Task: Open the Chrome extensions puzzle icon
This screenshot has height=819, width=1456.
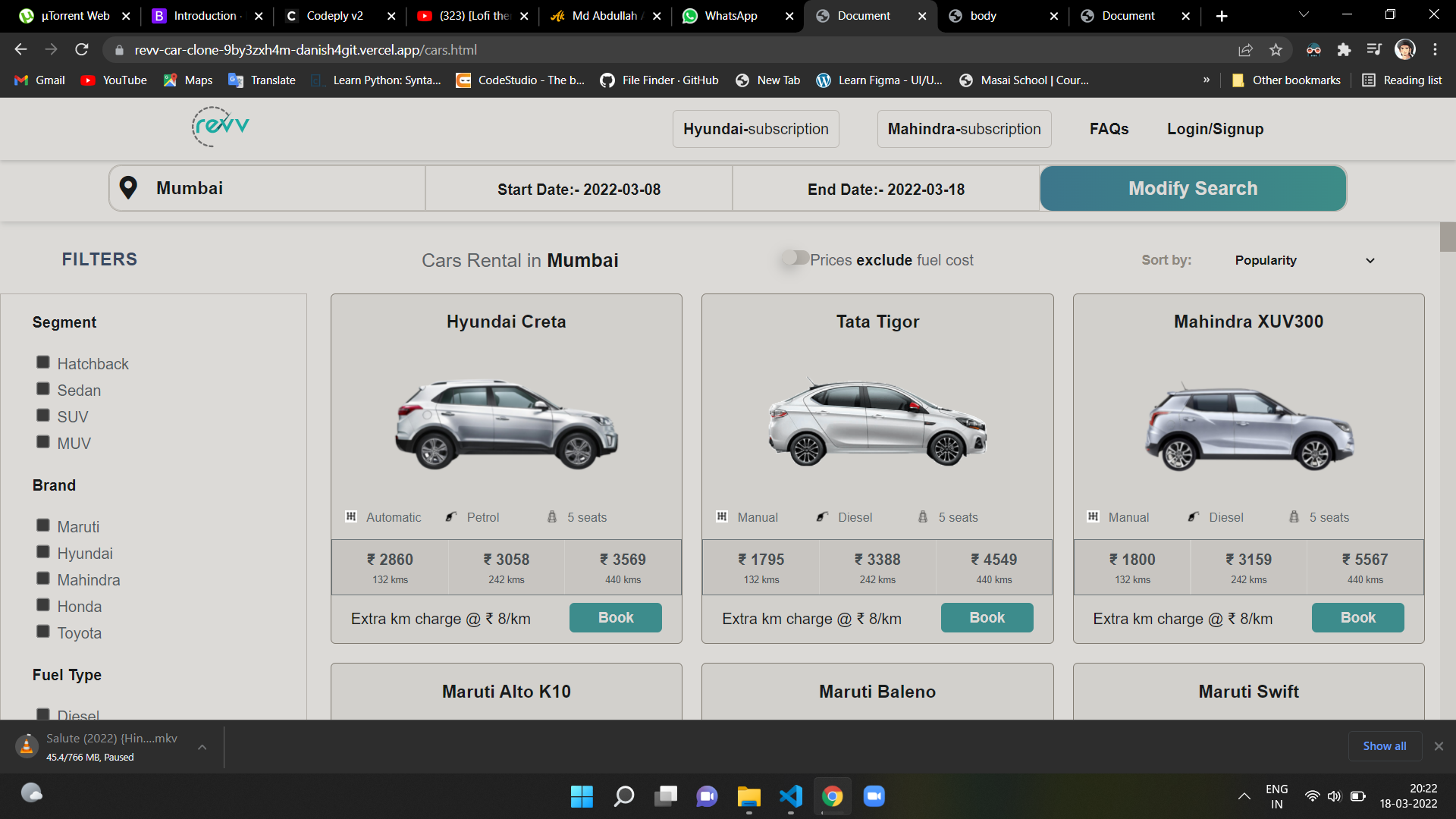Action: (1344, 49)
